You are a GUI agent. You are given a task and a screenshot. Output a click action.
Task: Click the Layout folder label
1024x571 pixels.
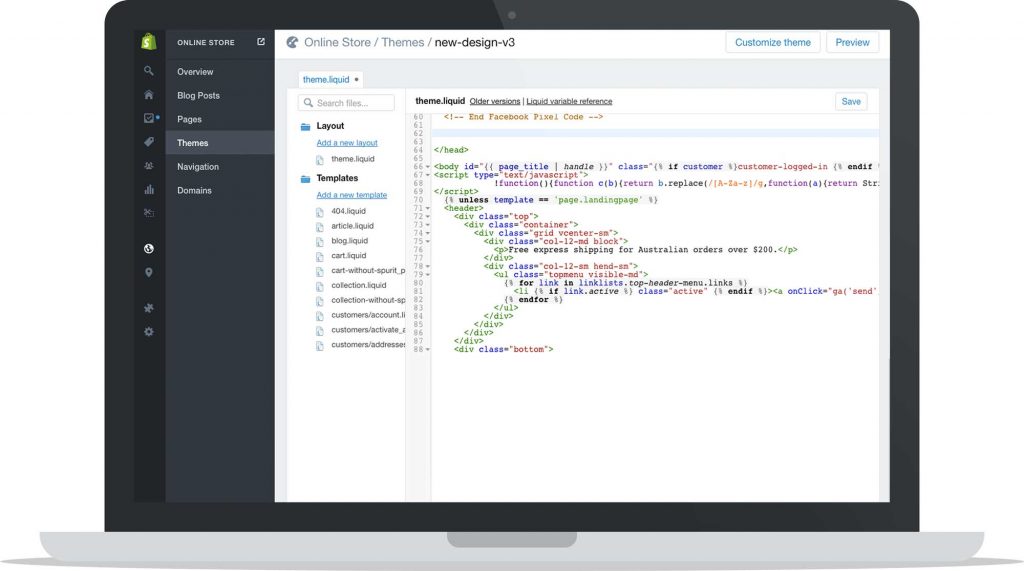pyautogui.click(x=330, y=126)
